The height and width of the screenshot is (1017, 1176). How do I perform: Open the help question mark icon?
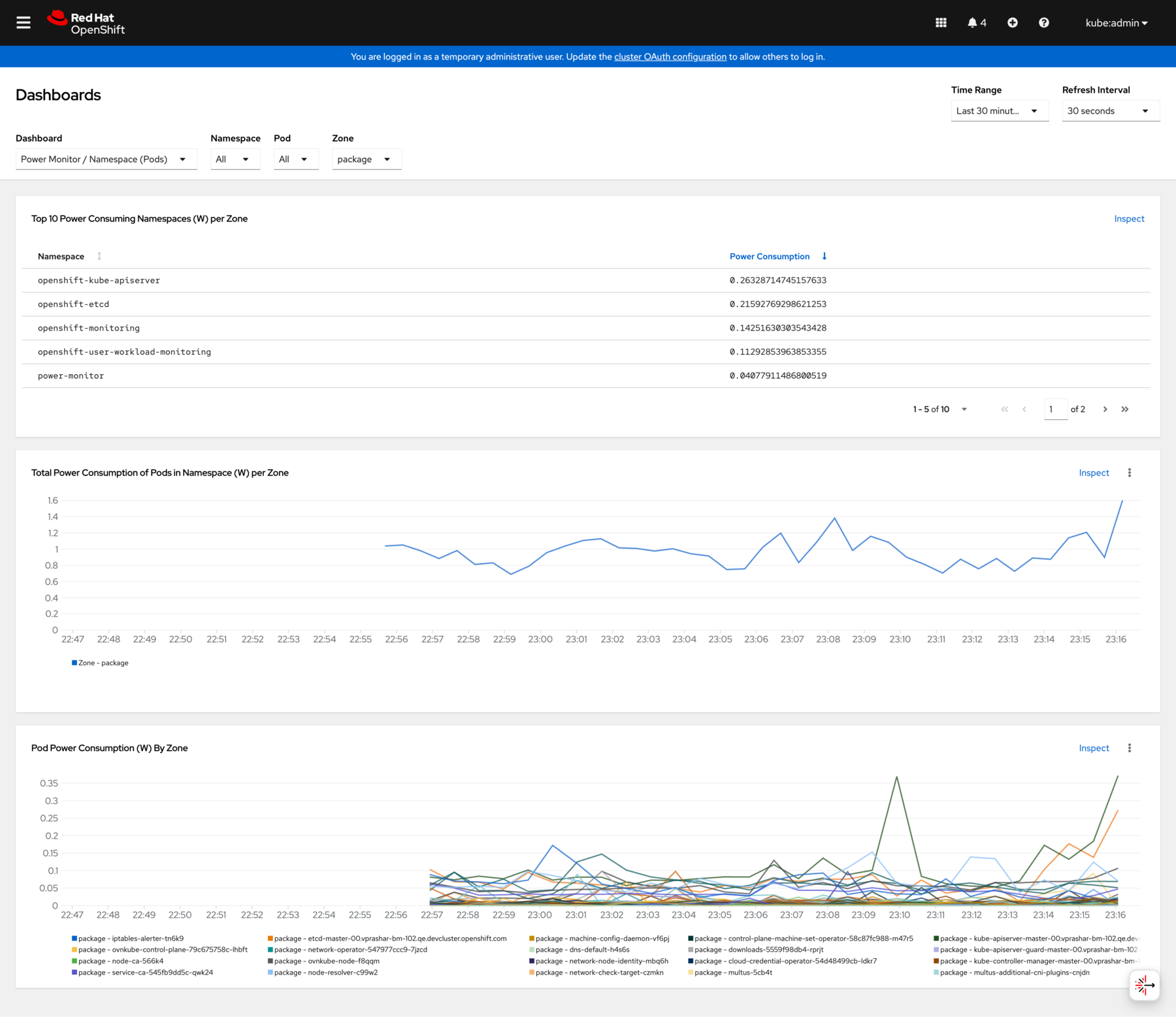click(x=1043, y=22)
